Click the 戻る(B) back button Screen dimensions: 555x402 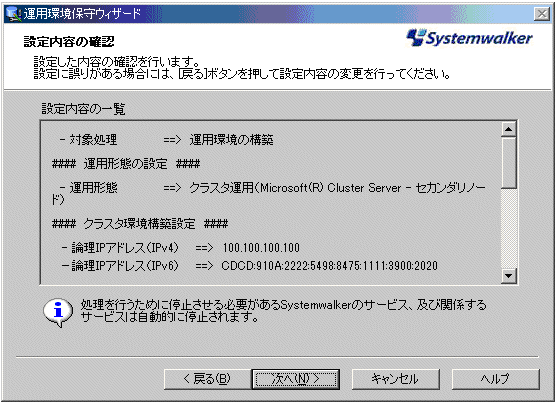click(x=208, y=379)
